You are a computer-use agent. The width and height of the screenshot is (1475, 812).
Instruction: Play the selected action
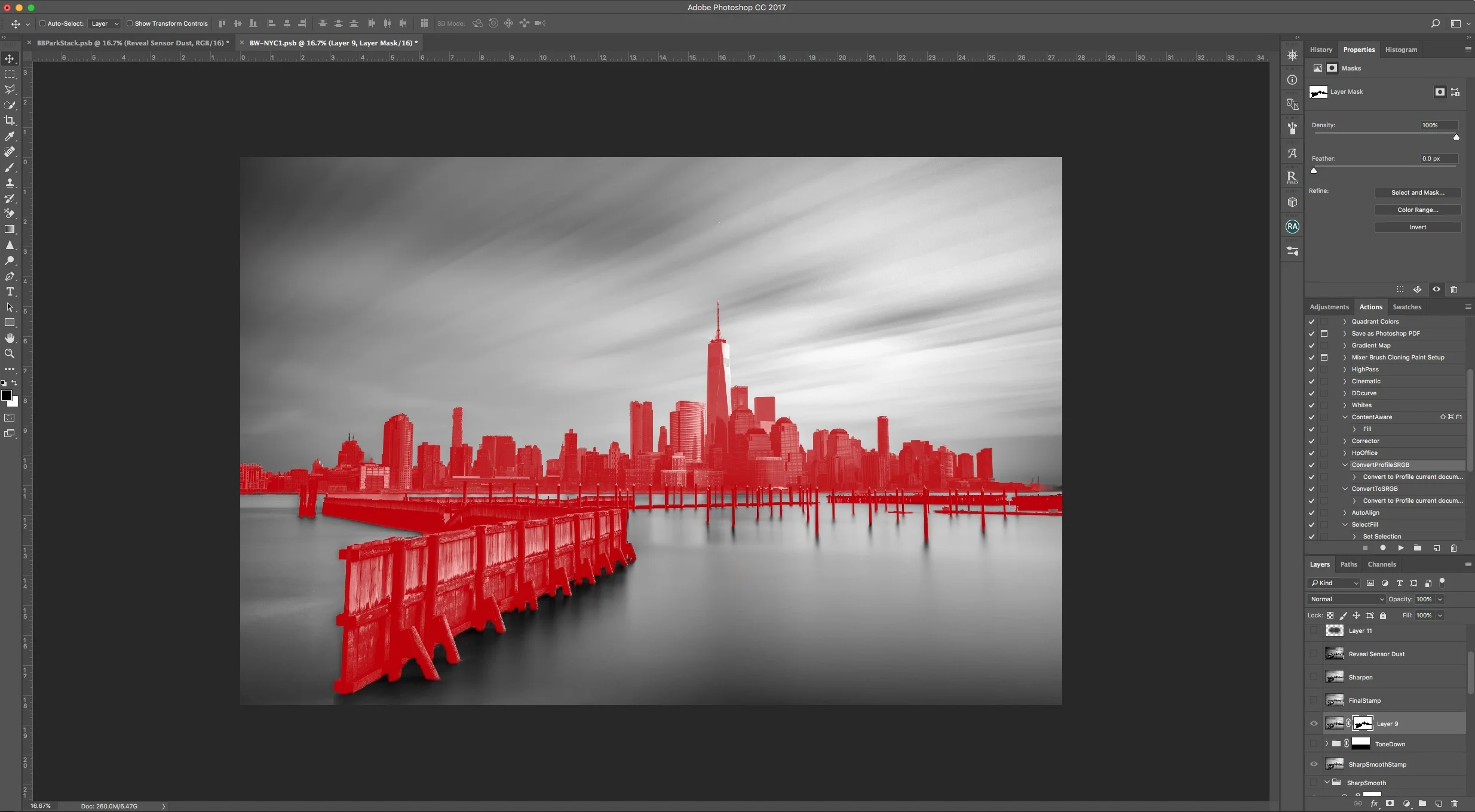click(1400, 548)
